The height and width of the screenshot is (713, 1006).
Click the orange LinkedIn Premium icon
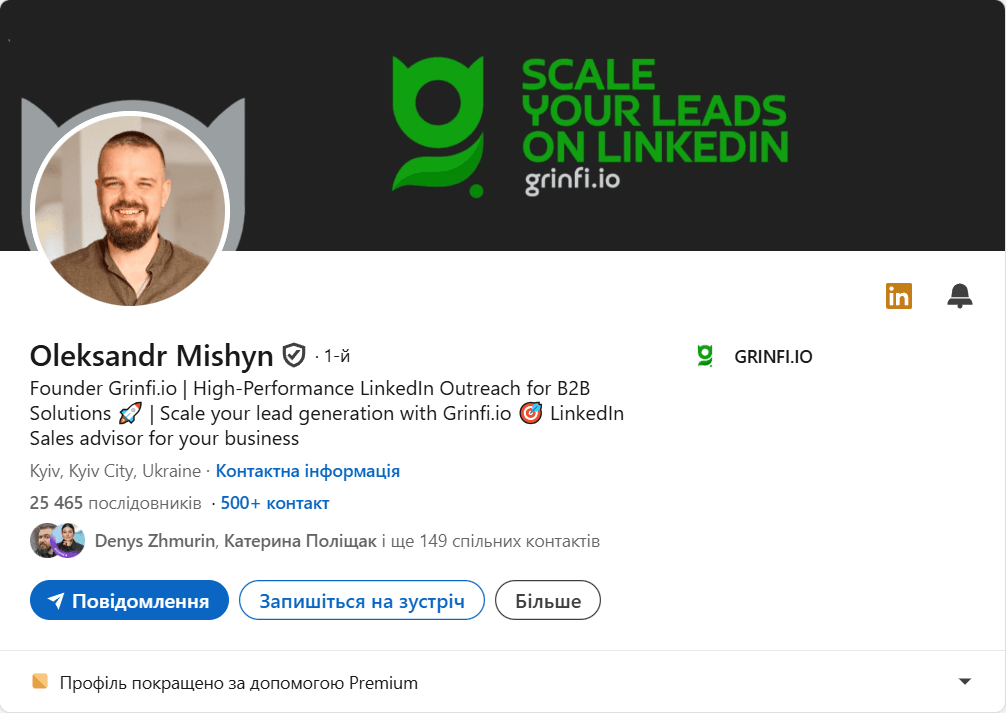[x=898, y=296]
